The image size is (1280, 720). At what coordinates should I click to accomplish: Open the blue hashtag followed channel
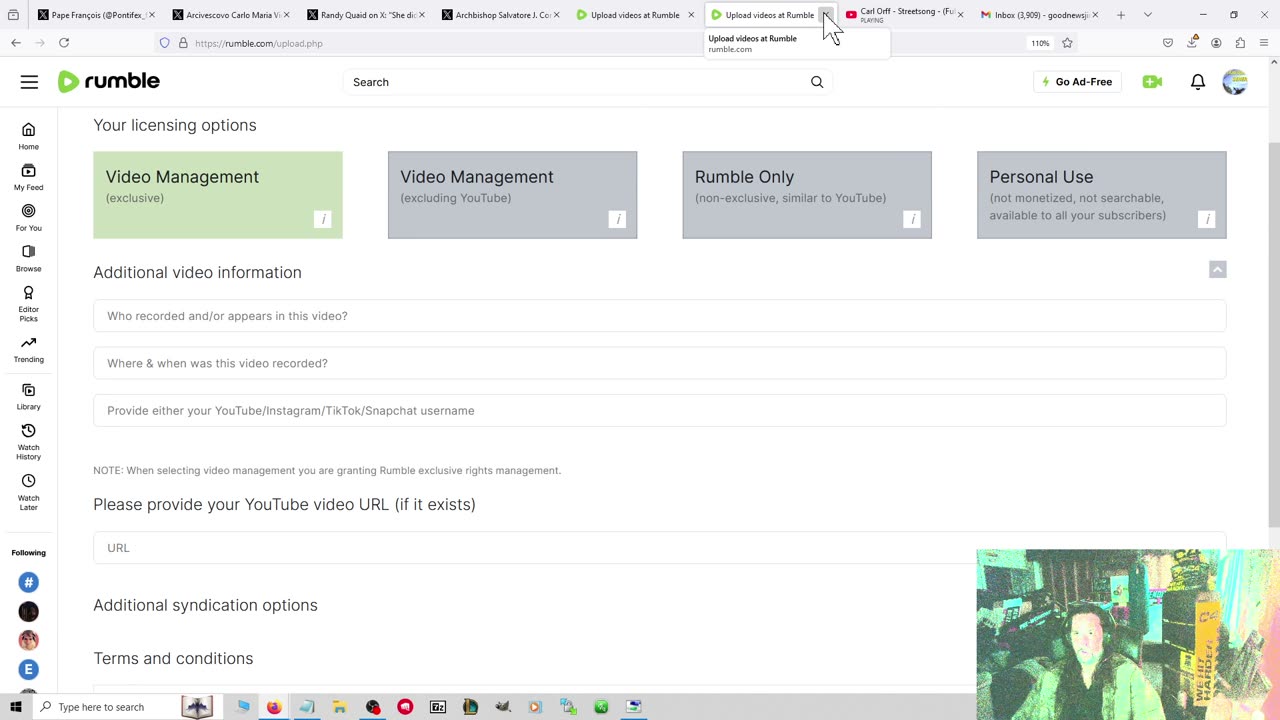pyautogui.click(x=28, y=582)
